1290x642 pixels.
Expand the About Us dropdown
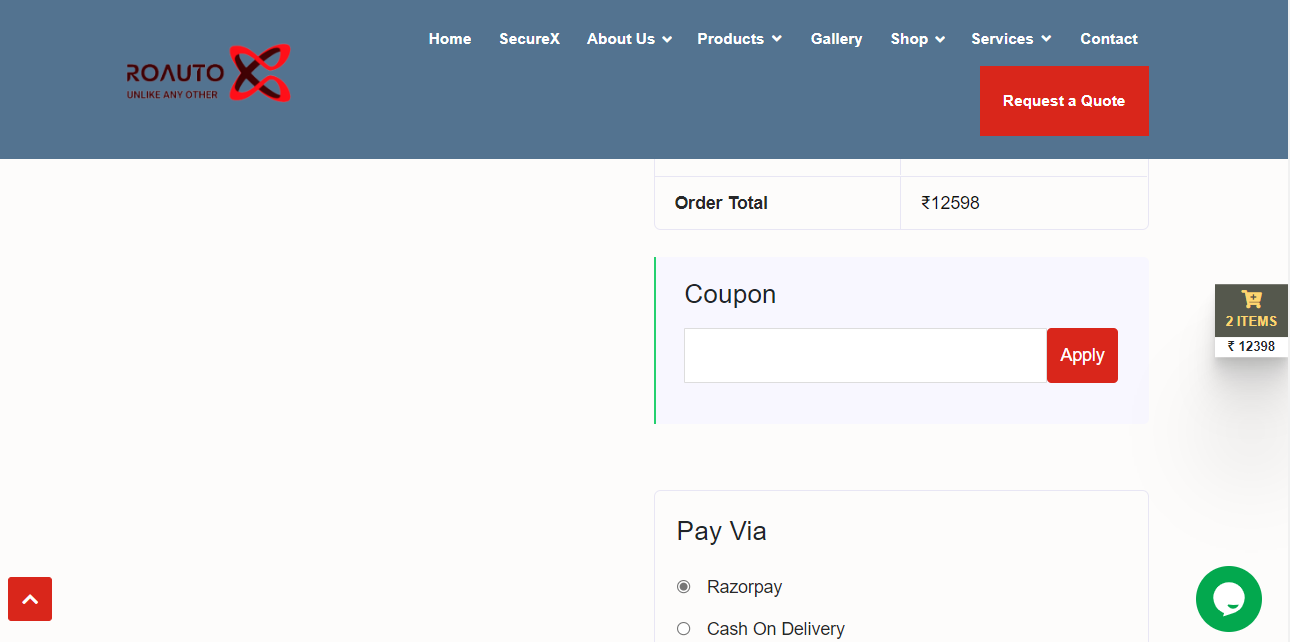pos(629,39)
